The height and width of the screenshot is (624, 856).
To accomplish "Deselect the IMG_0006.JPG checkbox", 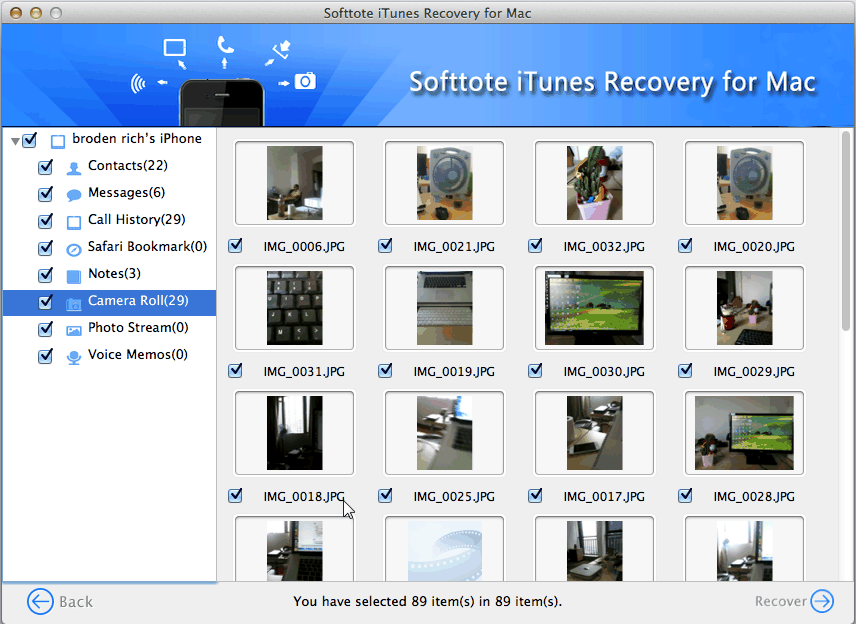I will pos(235,245).
